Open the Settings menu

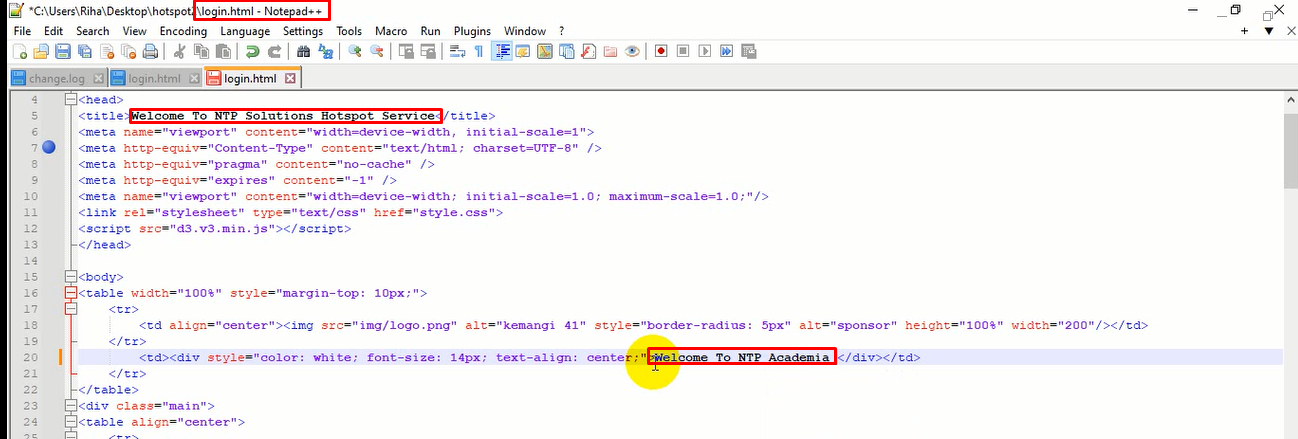pos(303,31)
